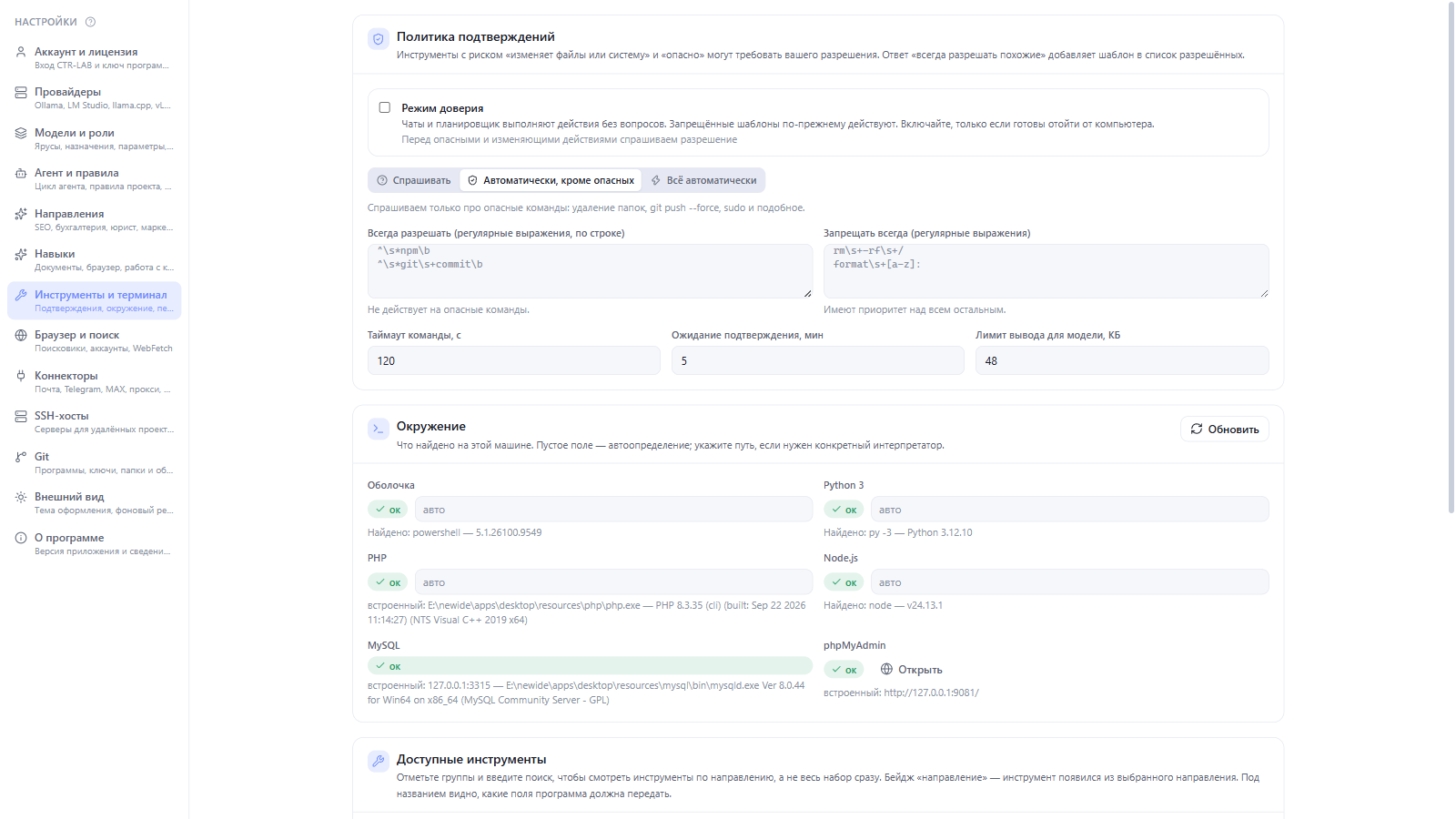Click the text Найдено: node — v24.13.1

(x=883, y=606)
